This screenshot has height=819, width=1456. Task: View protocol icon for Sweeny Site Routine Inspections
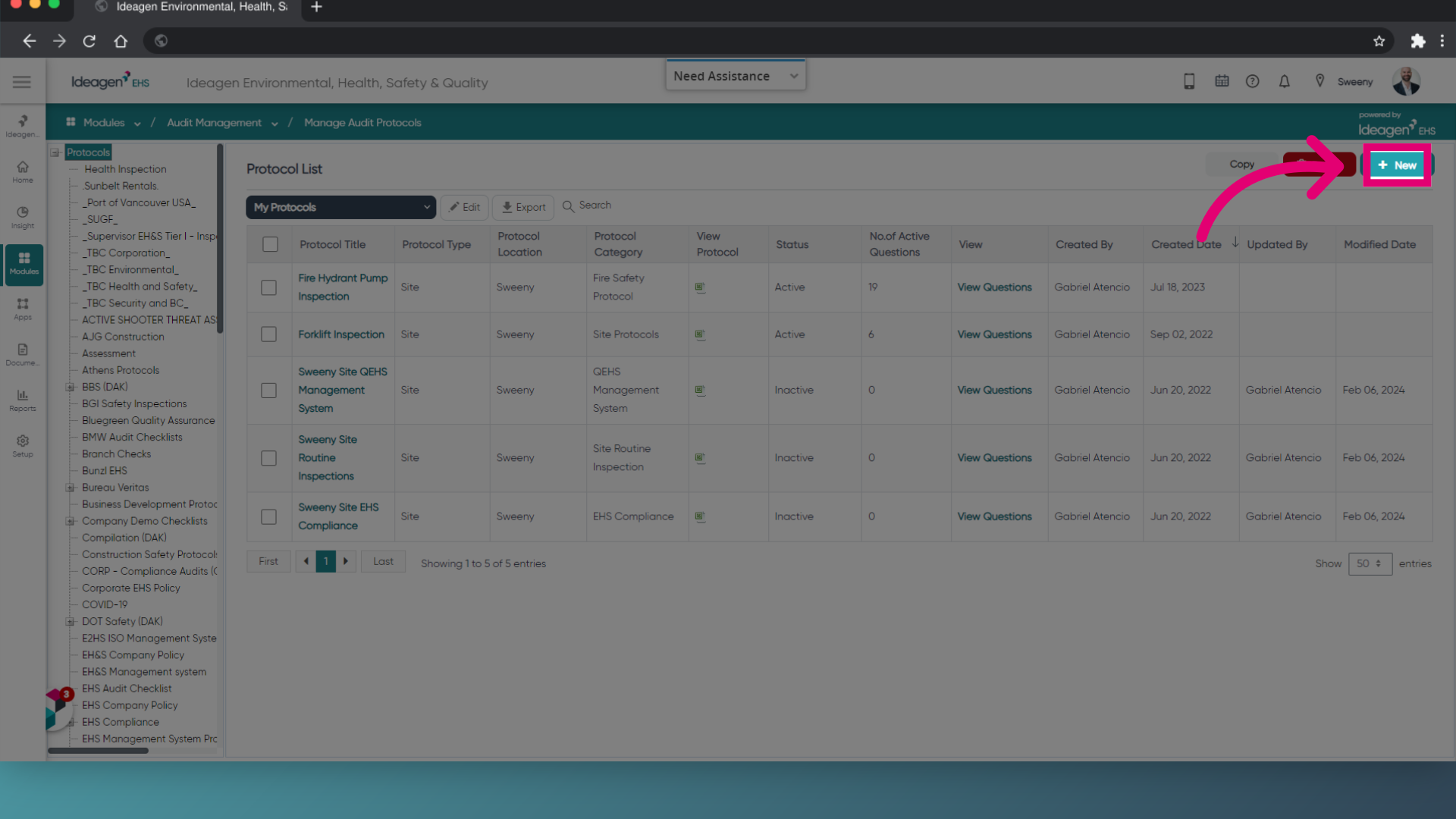pos(700,458)
